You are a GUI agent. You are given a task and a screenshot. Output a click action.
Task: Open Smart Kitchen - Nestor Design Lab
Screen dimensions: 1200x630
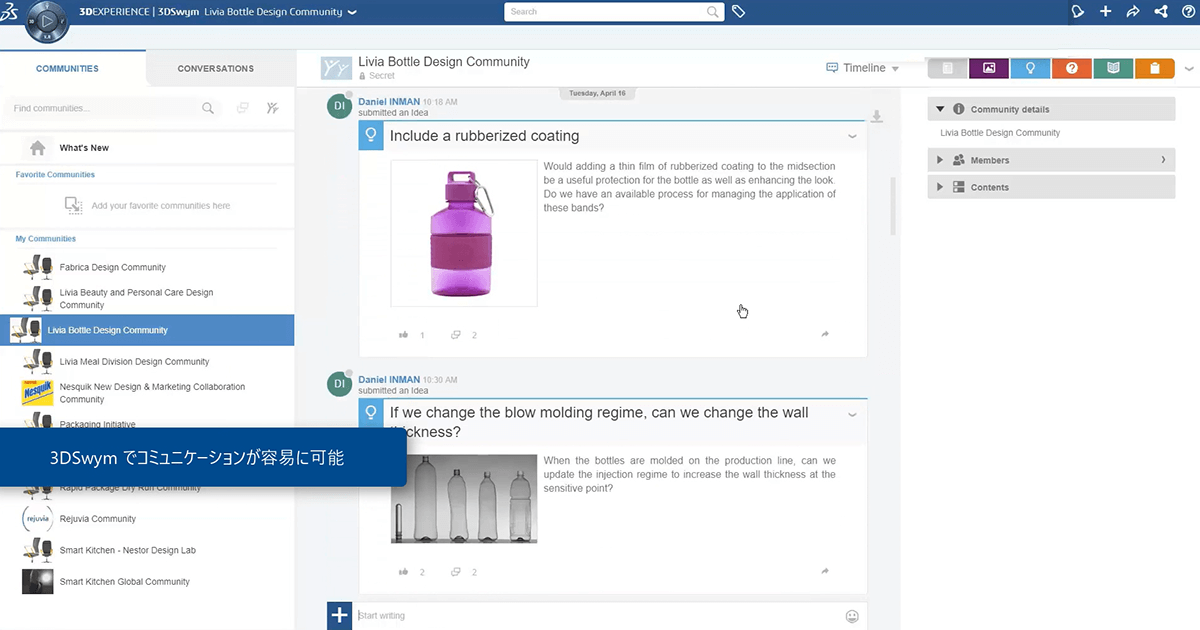(127, 550)
